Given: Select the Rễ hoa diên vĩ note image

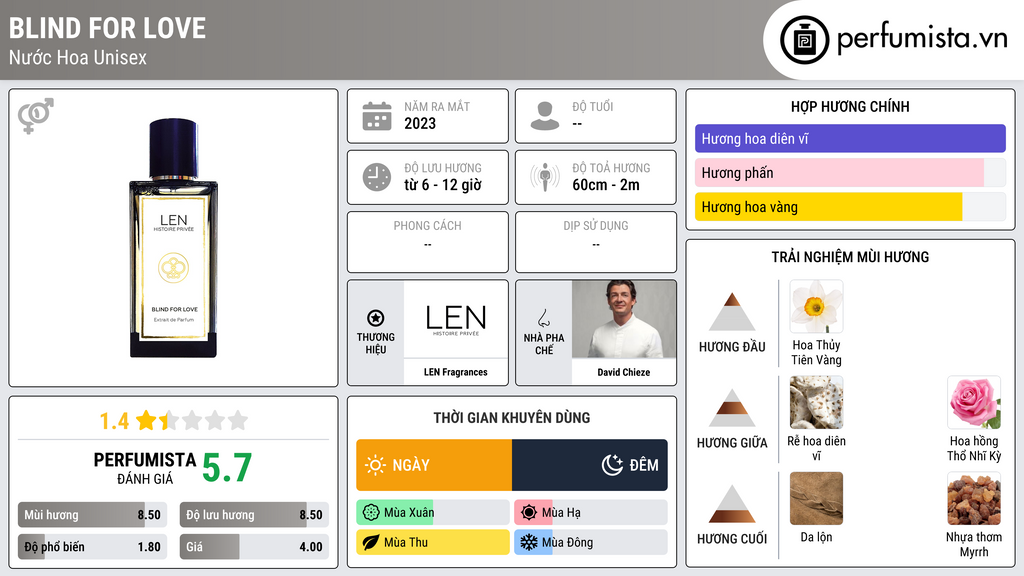Looking at the screenshot, I should click(x=816, y=402).
